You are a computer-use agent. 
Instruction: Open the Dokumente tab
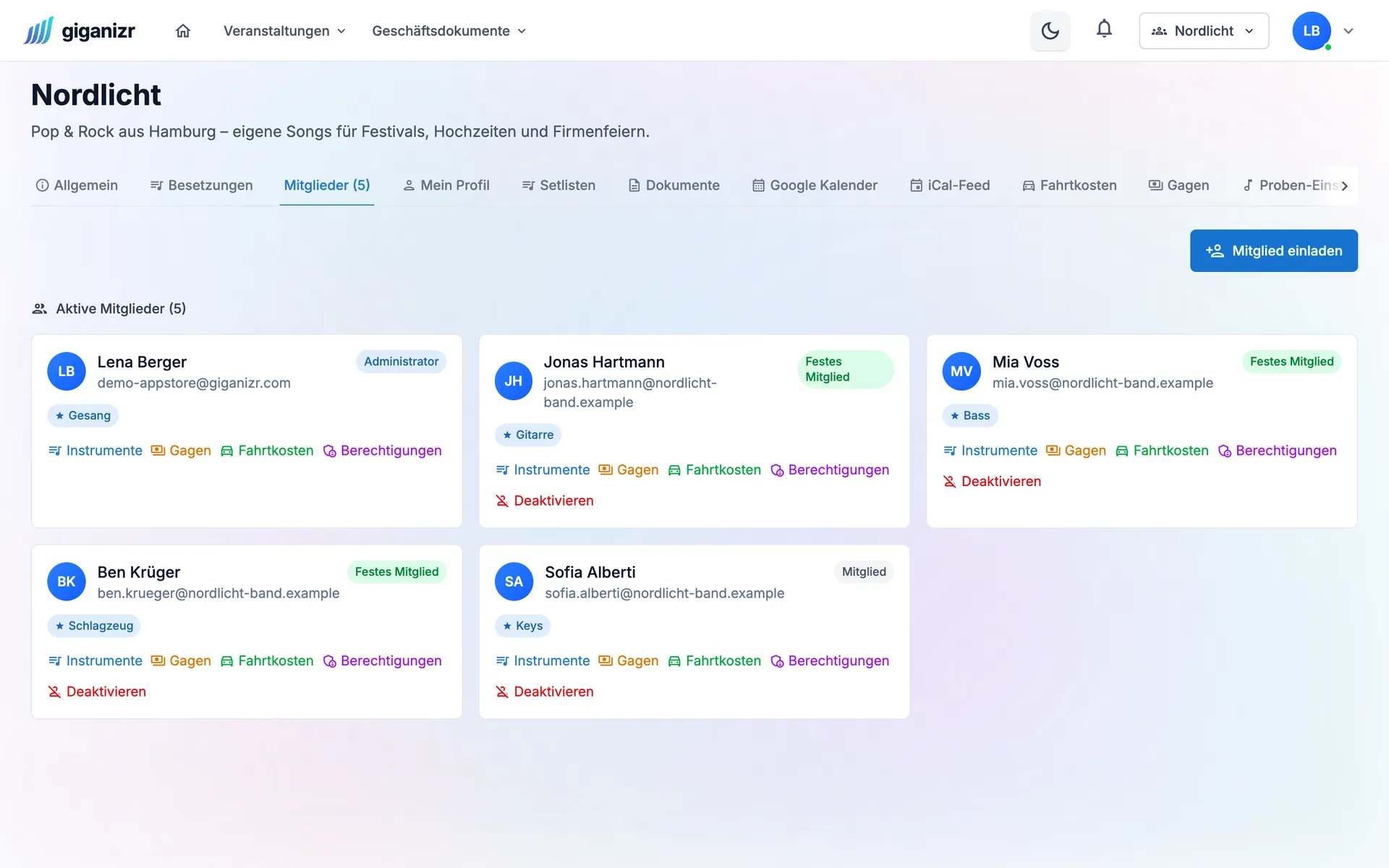674,185
